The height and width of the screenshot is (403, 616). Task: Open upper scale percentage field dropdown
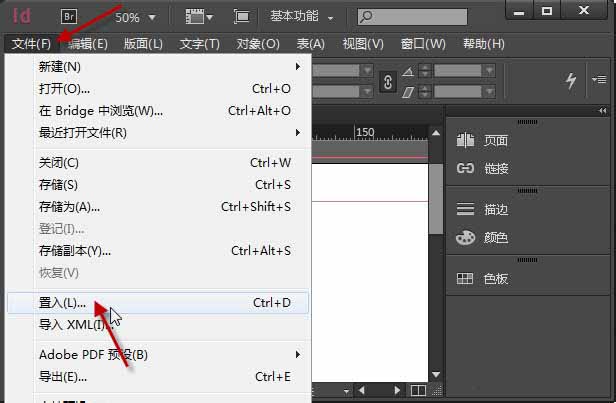pyautogui.click(x=367, y=71)
